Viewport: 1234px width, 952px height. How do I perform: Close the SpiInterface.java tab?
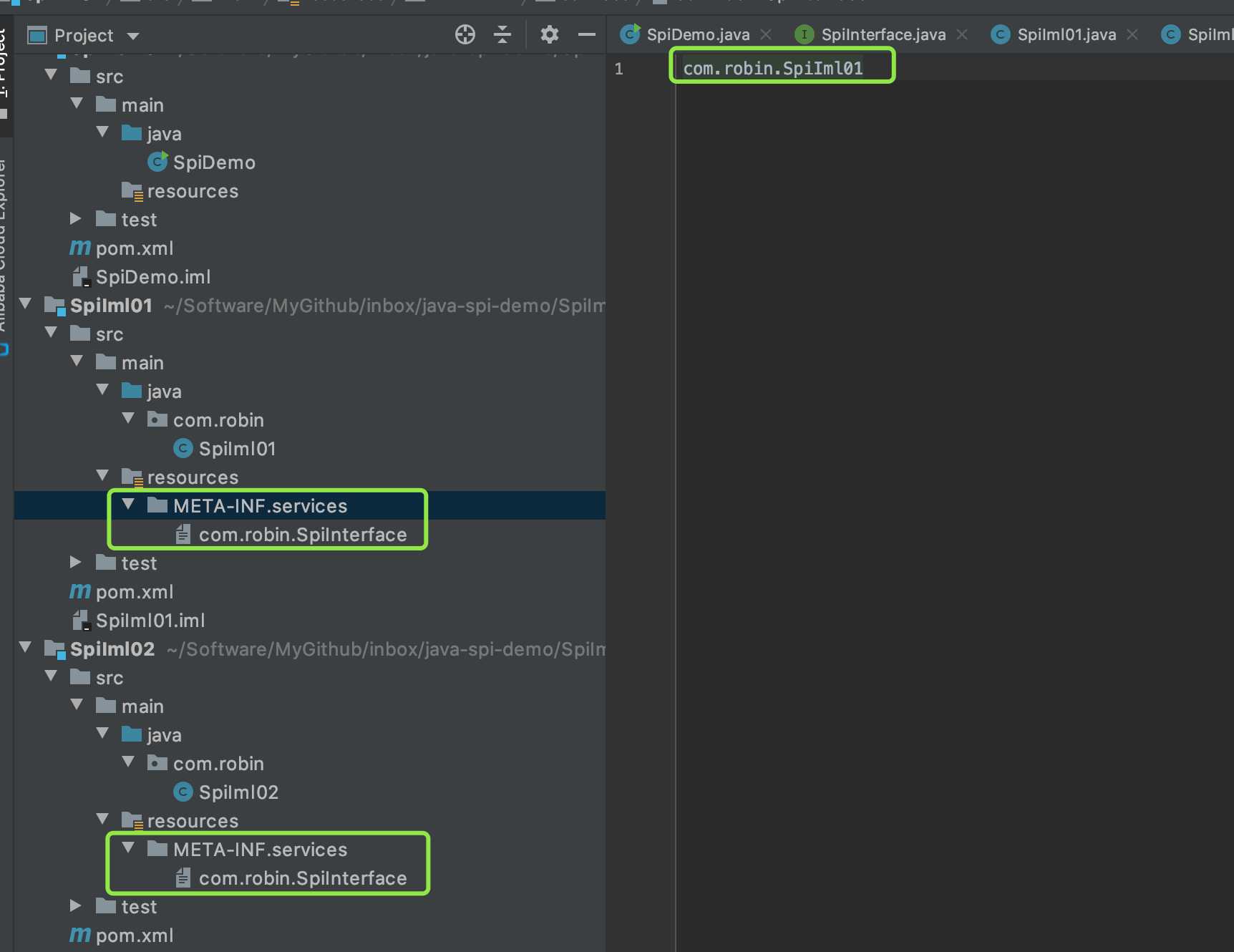point(962,34)
